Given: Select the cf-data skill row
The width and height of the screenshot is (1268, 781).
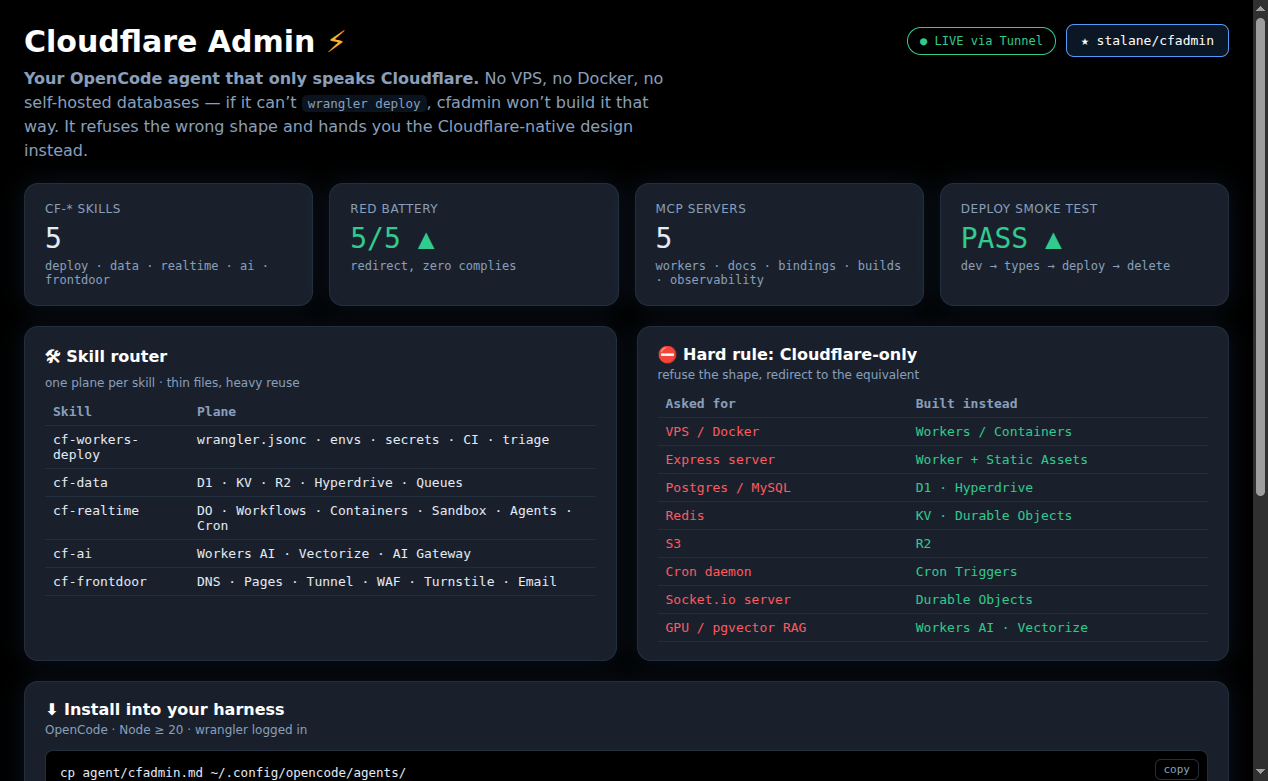Looking at the screenshot, I should point(320,483).
